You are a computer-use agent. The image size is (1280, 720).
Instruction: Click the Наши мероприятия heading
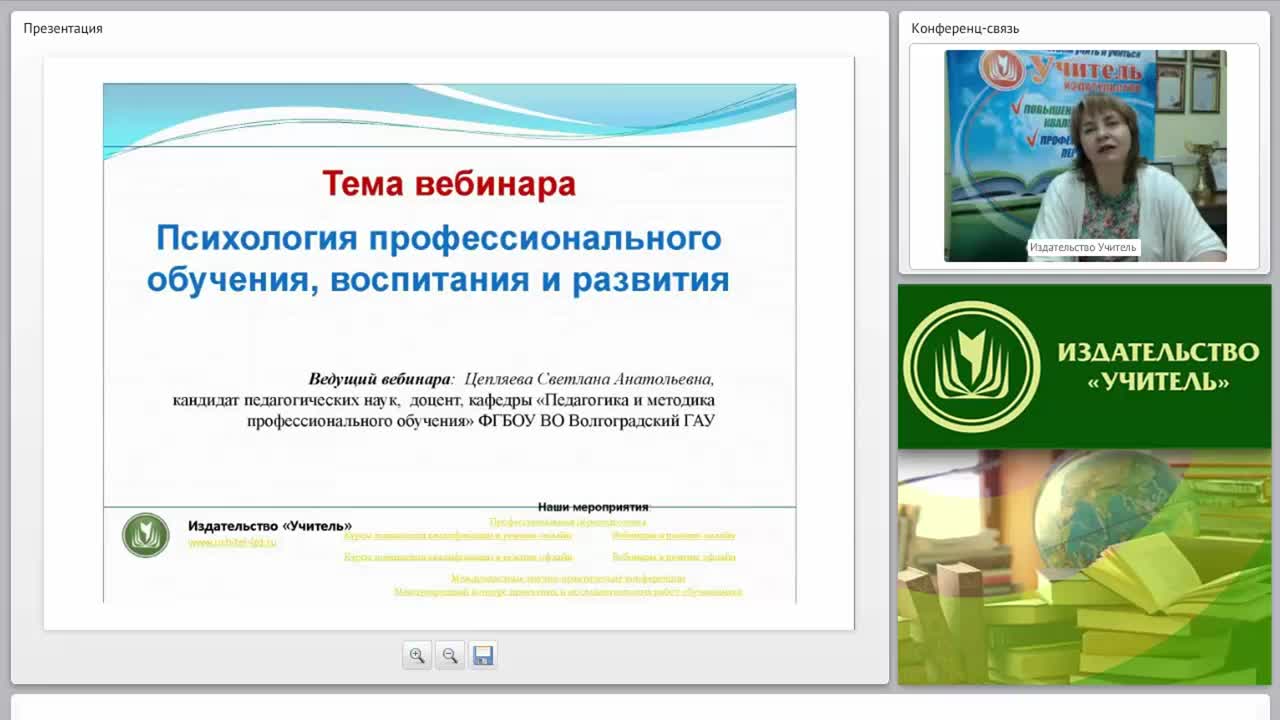pyautogui.click(x=593, y=507)
